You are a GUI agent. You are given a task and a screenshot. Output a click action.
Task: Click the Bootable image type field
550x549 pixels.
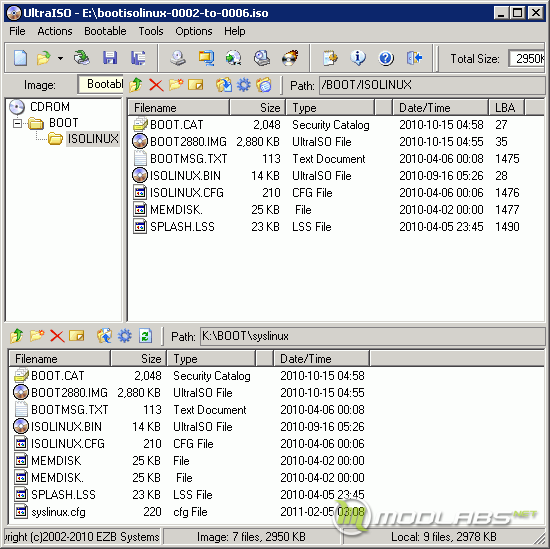(x=101, y=84)
